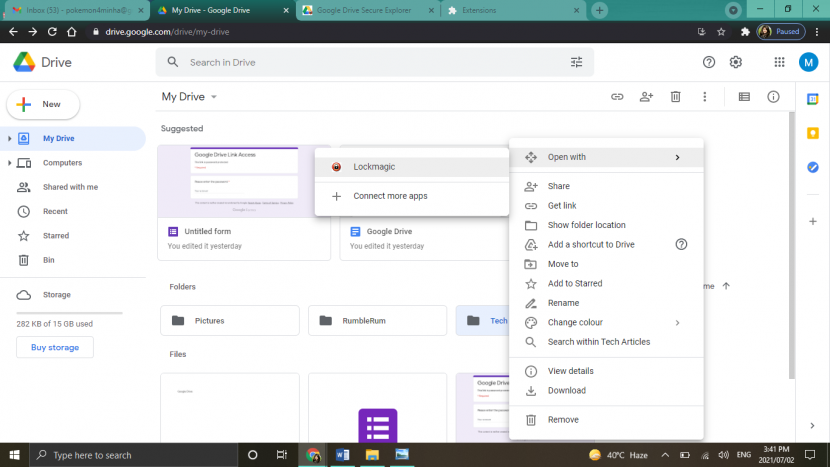Click the Get link toolbar icon
Viewport: 830px width, 467px height.
[x=617, y=96]
